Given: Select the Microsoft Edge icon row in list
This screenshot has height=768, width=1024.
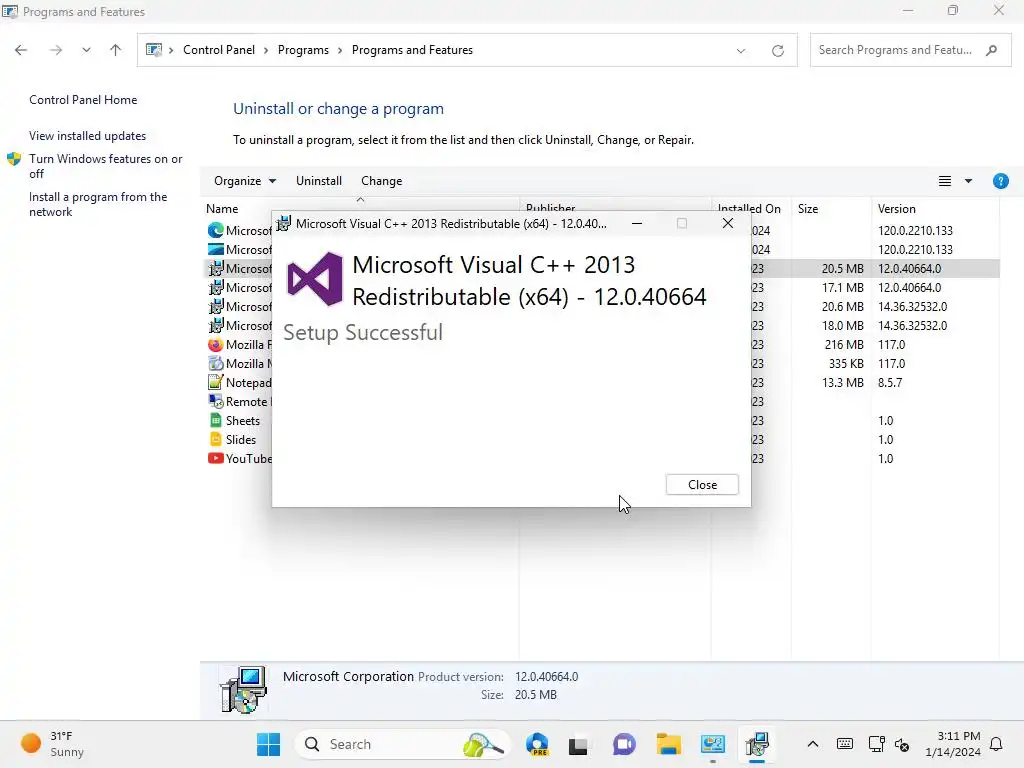Looking at the screenshot, I should point(215,231).
